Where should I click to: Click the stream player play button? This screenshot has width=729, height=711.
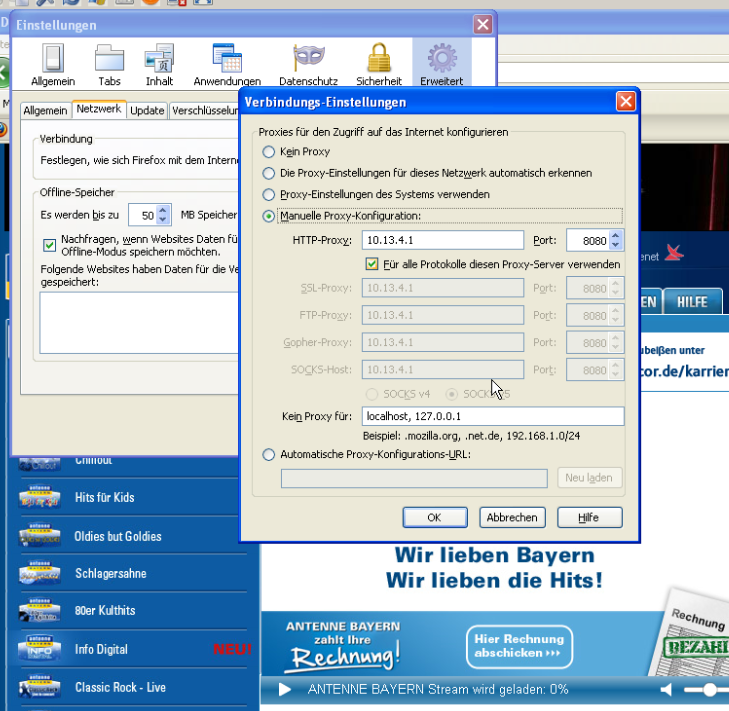coord(285,689)
